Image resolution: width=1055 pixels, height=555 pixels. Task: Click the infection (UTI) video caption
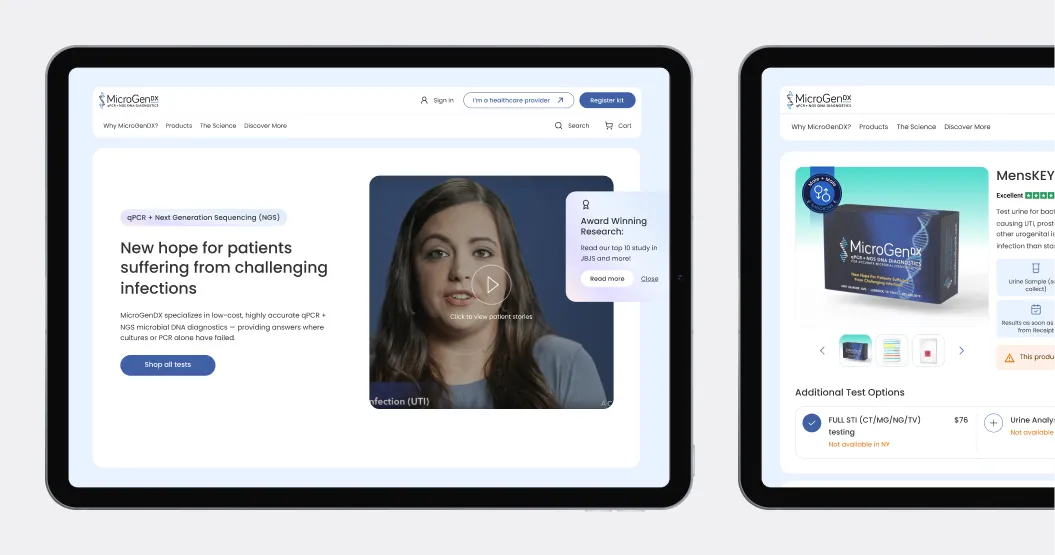coord(400,402)
